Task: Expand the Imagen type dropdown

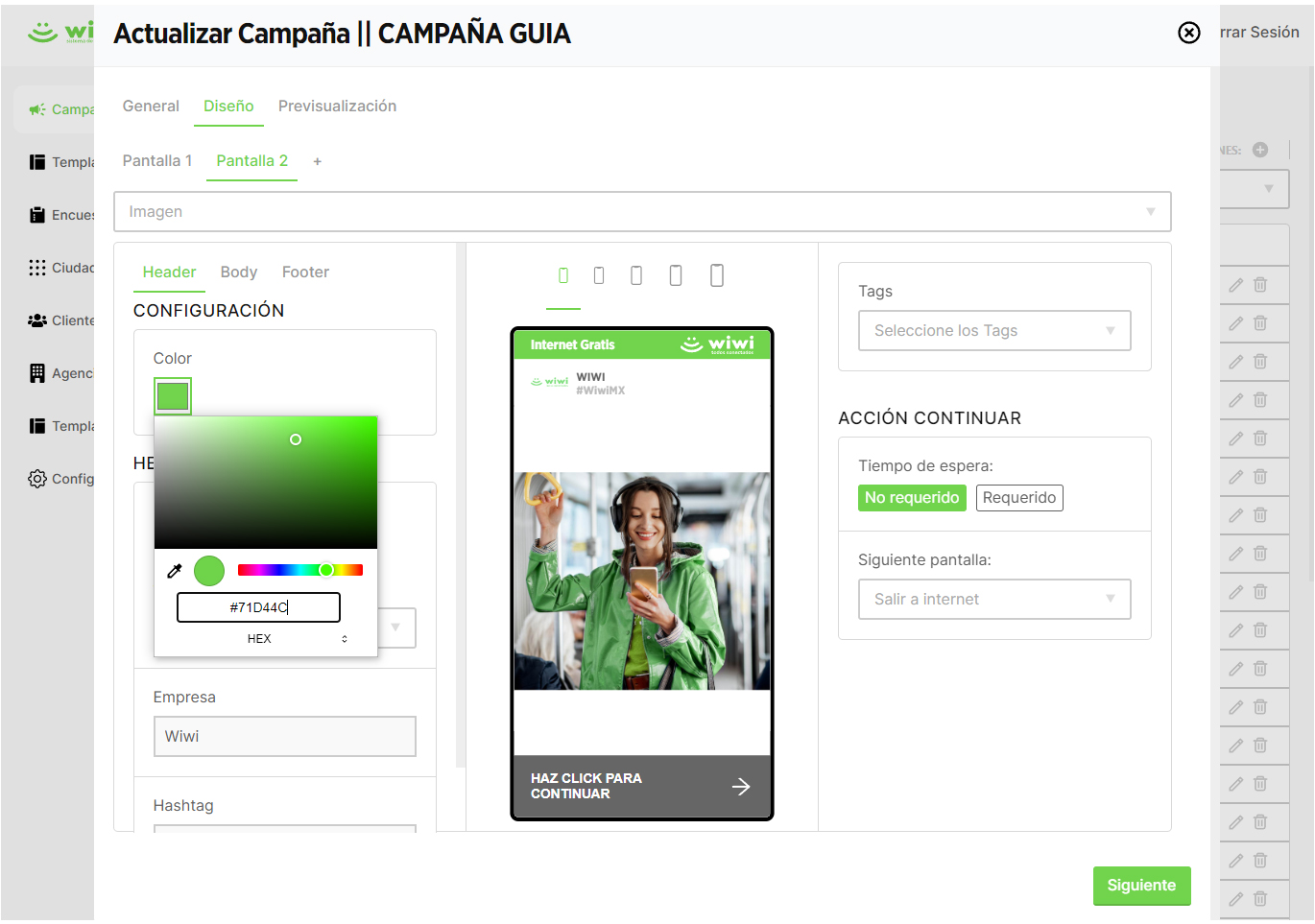Action: pos(642,212)
